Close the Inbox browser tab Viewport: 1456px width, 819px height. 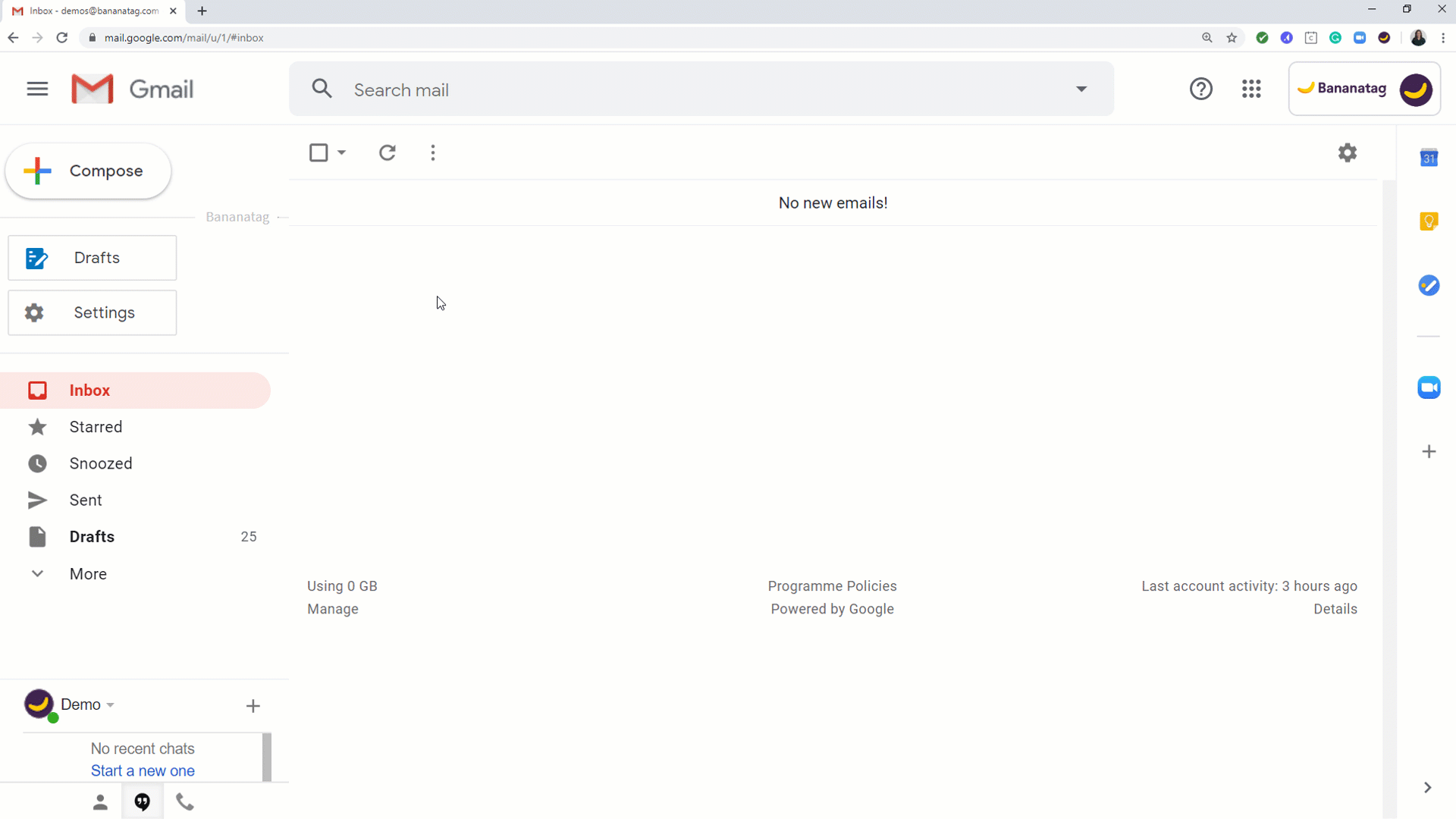pos(173,11)
